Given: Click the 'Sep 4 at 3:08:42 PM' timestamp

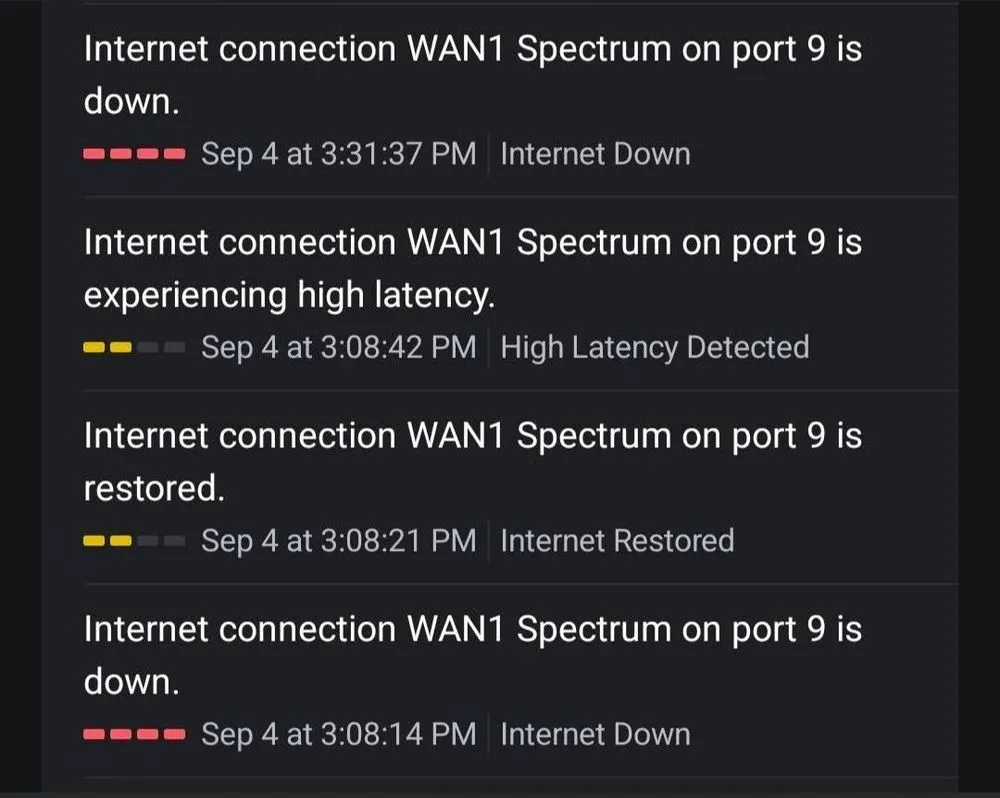Looking at the screenshot, I should click(338, 348).
